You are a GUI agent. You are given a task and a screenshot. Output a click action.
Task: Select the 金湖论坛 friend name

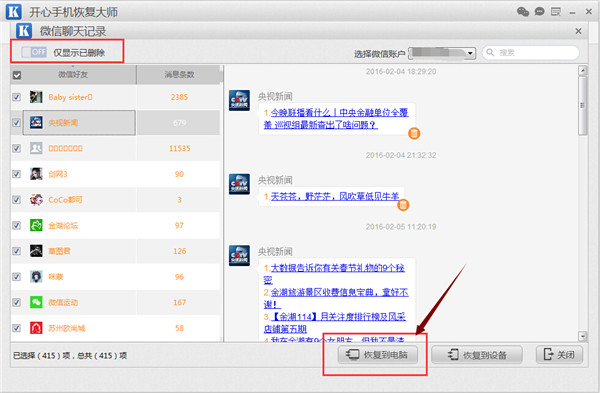pyautogui.click(x=63, y=225)
